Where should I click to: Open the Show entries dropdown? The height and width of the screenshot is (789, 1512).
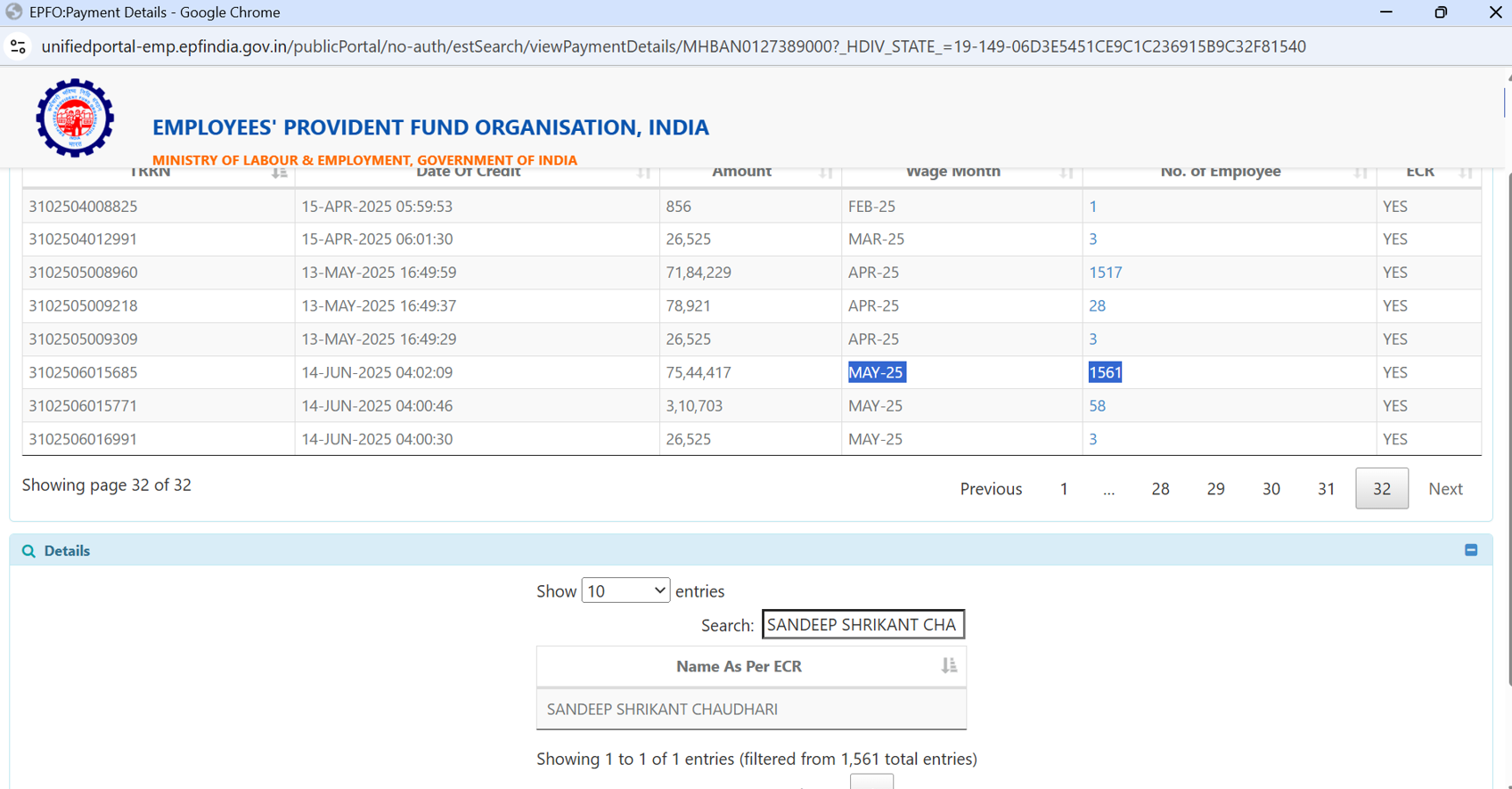(625, 590)
